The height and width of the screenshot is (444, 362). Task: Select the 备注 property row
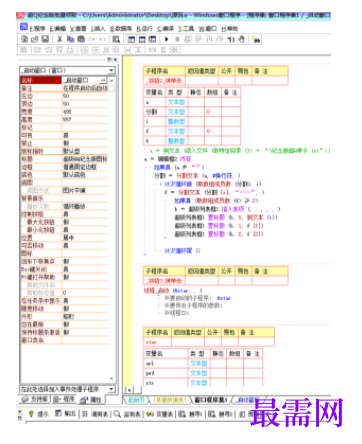(64, 88)
